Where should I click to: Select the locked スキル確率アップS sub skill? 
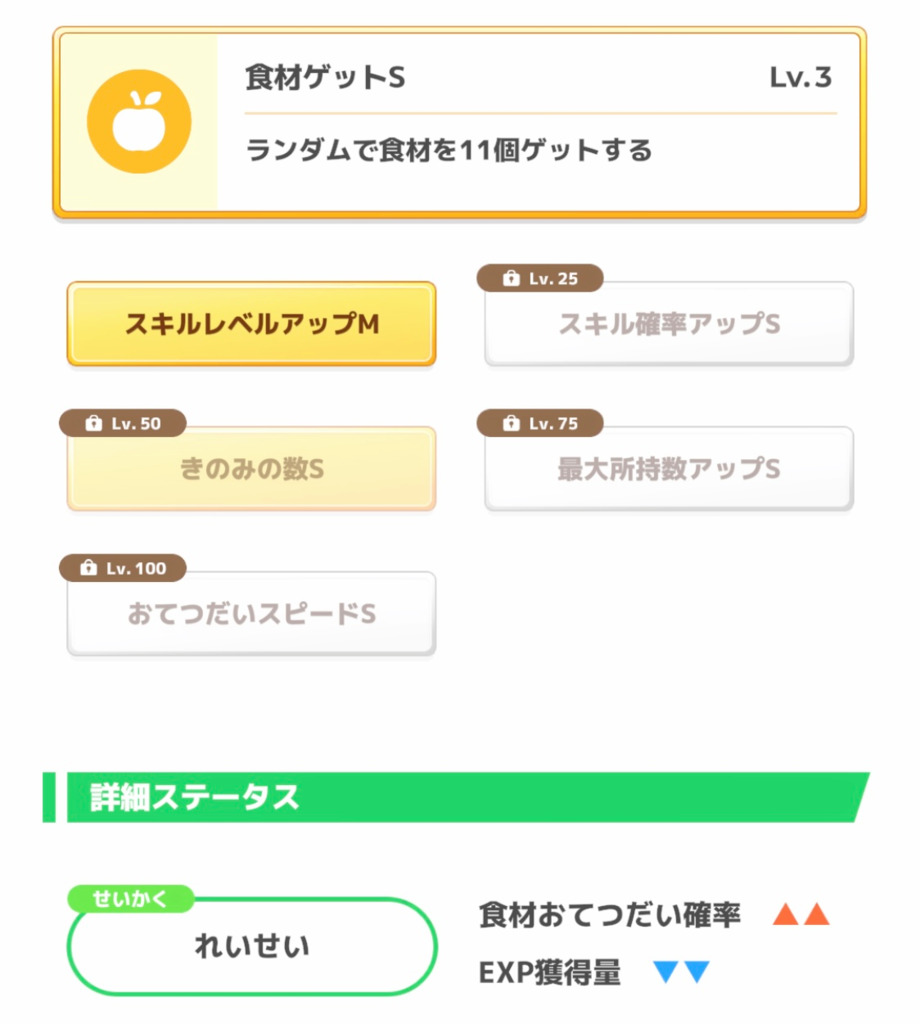pyautogui.click(x=669, y=325)
